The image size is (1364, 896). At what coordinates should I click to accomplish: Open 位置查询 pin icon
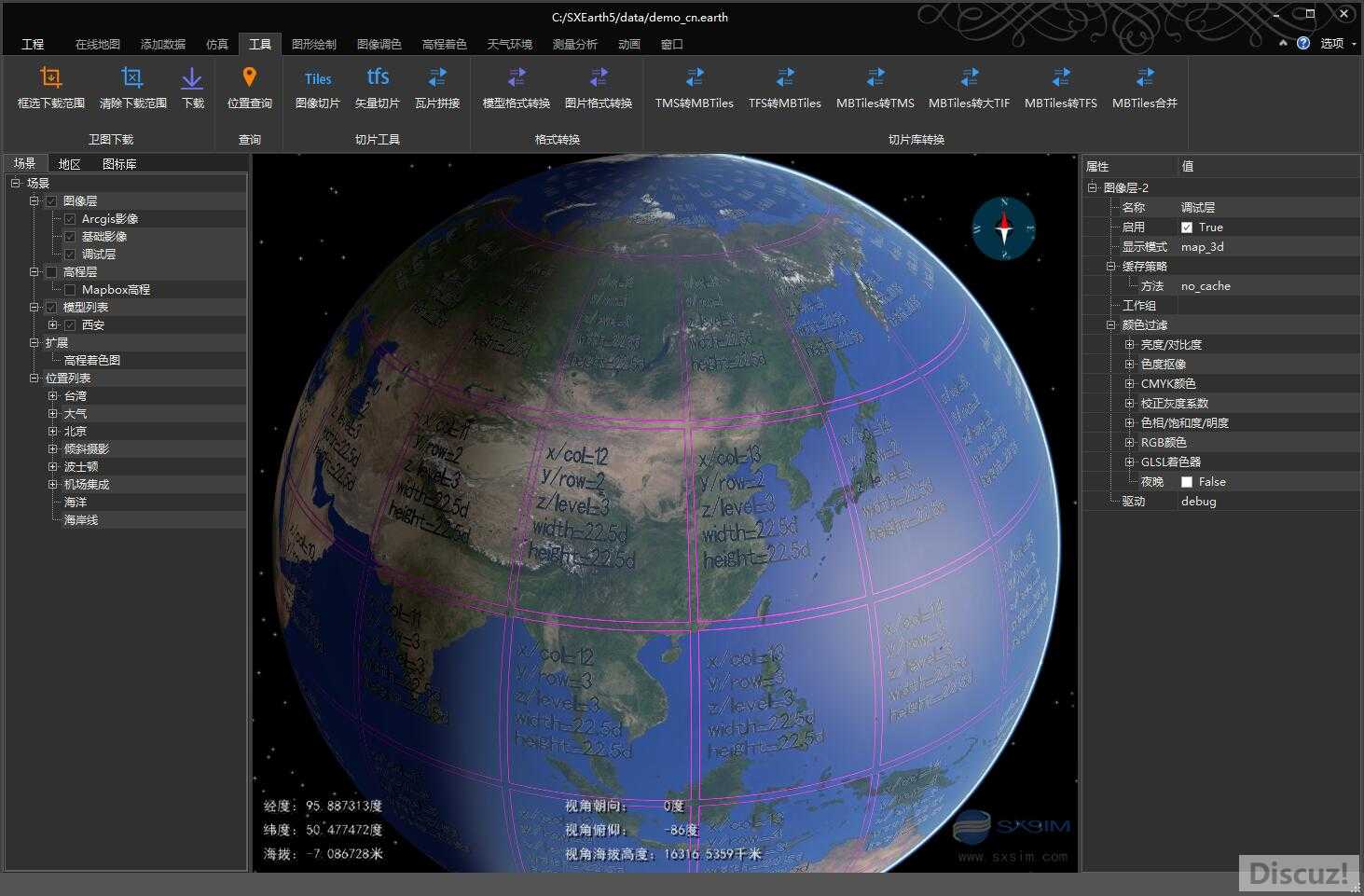click(x=249, y=77)
